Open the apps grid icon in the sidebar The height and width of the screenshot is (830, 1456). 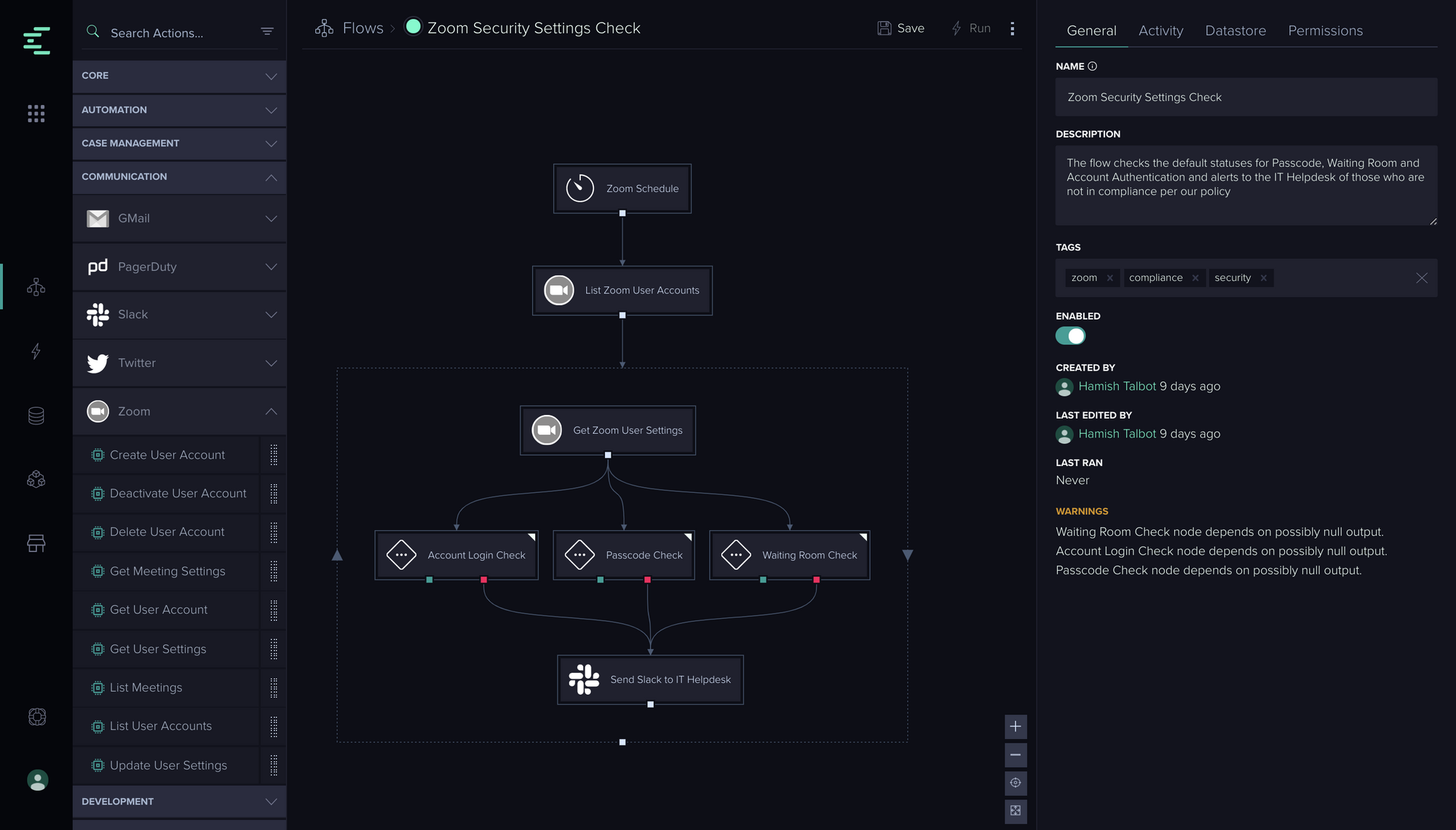pyautogui.click(x=36, y=113)
